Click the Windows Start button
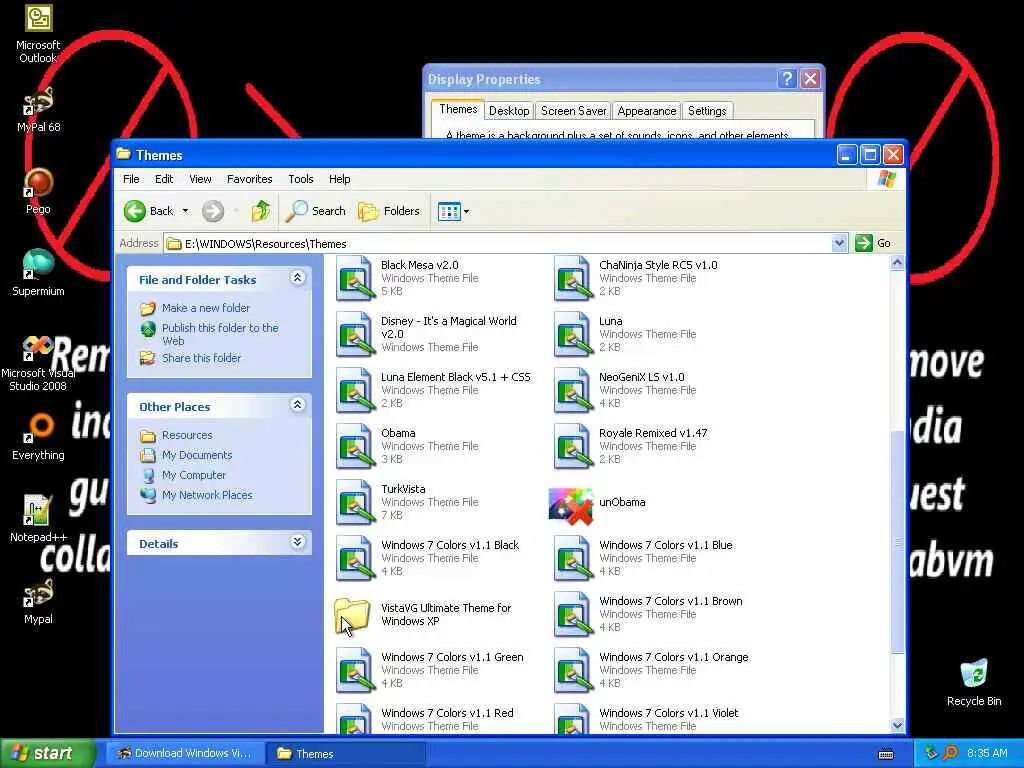 (47, 753)
